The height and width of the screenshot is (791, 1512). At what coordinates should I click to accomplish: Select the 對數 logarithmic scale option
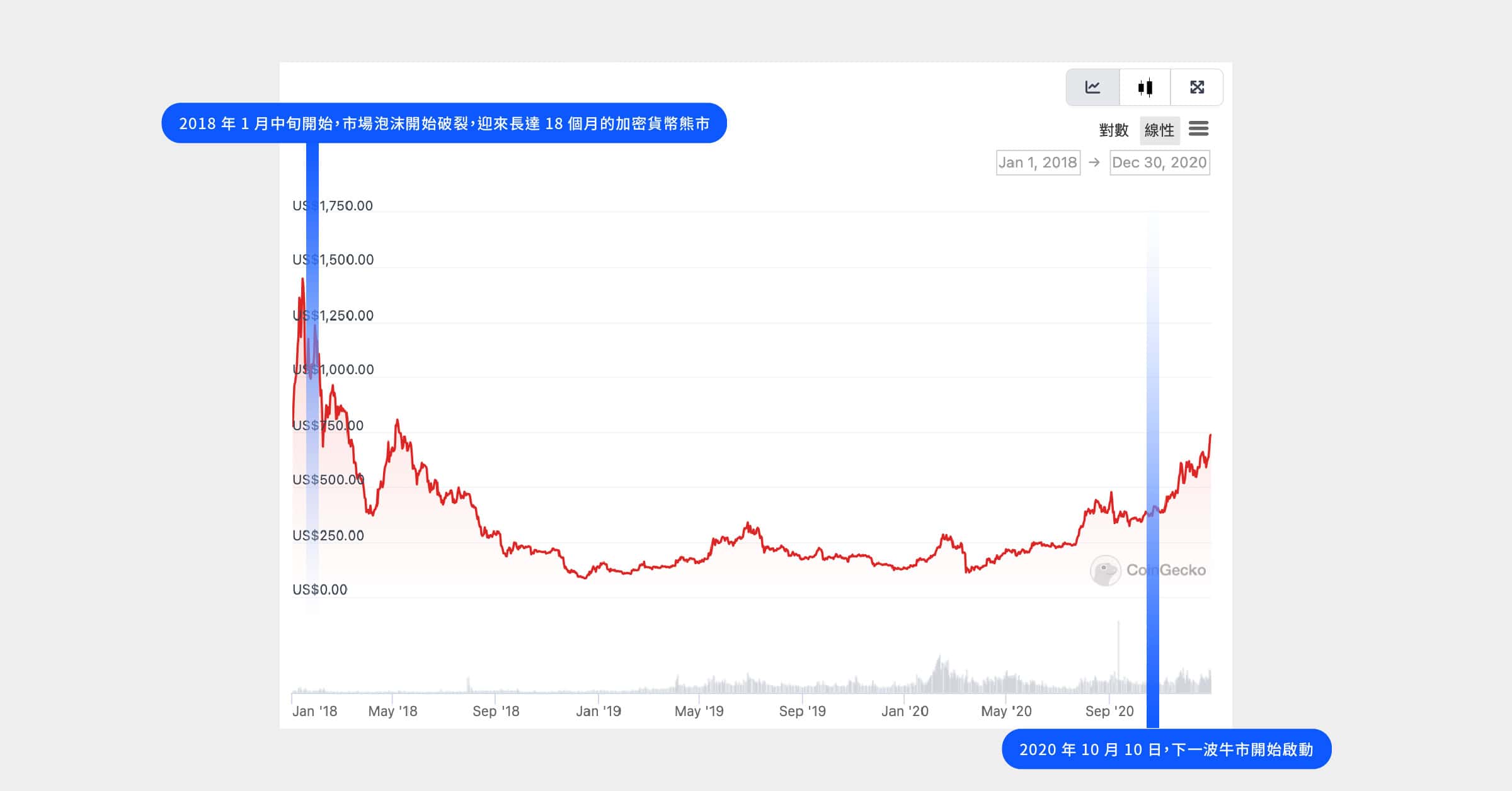pyautogui.click(x=1113, y=130)
